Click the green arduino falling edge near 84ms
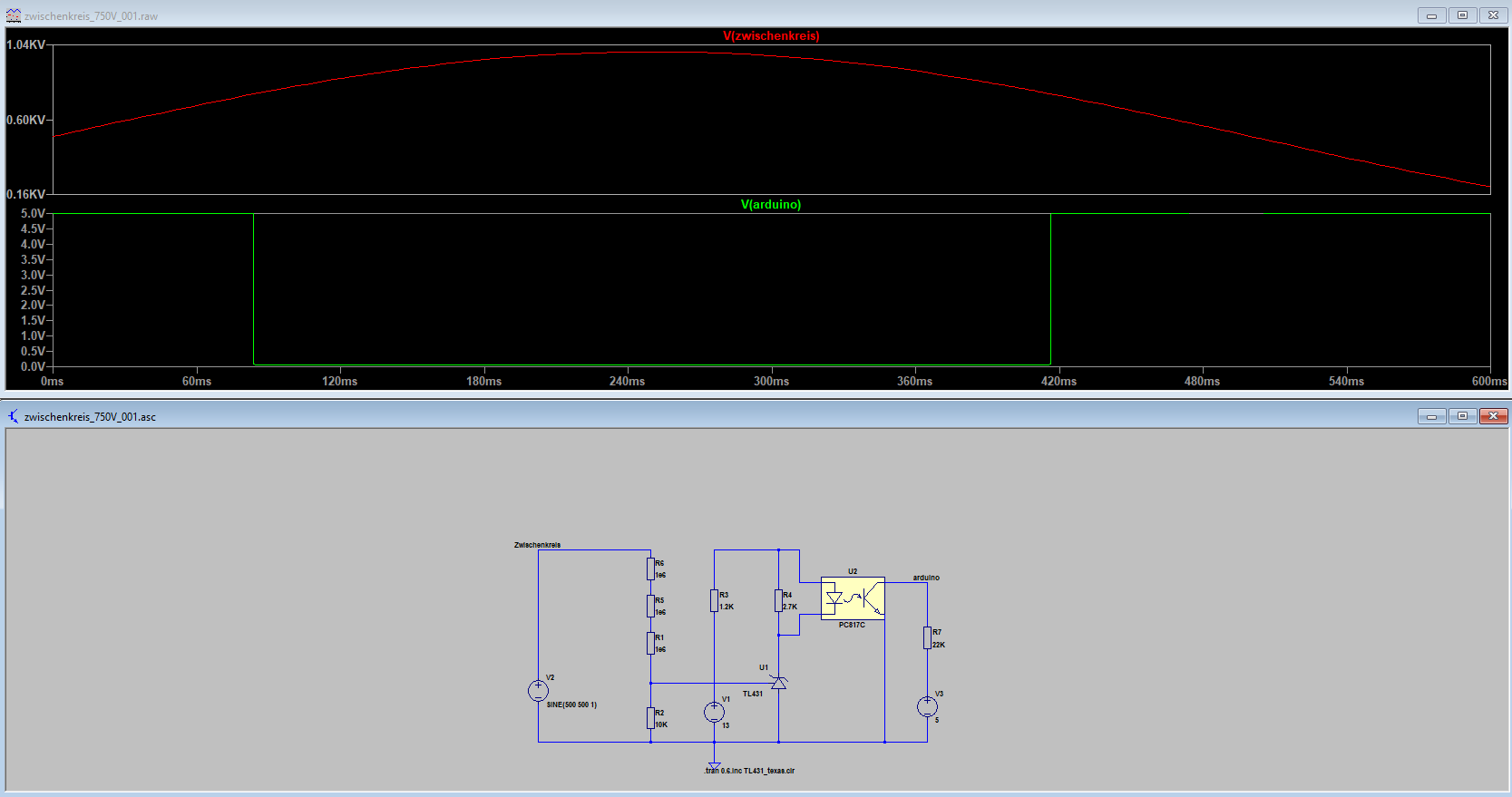The width and height of the screenshot is (1512, 797). click(253, 290)
